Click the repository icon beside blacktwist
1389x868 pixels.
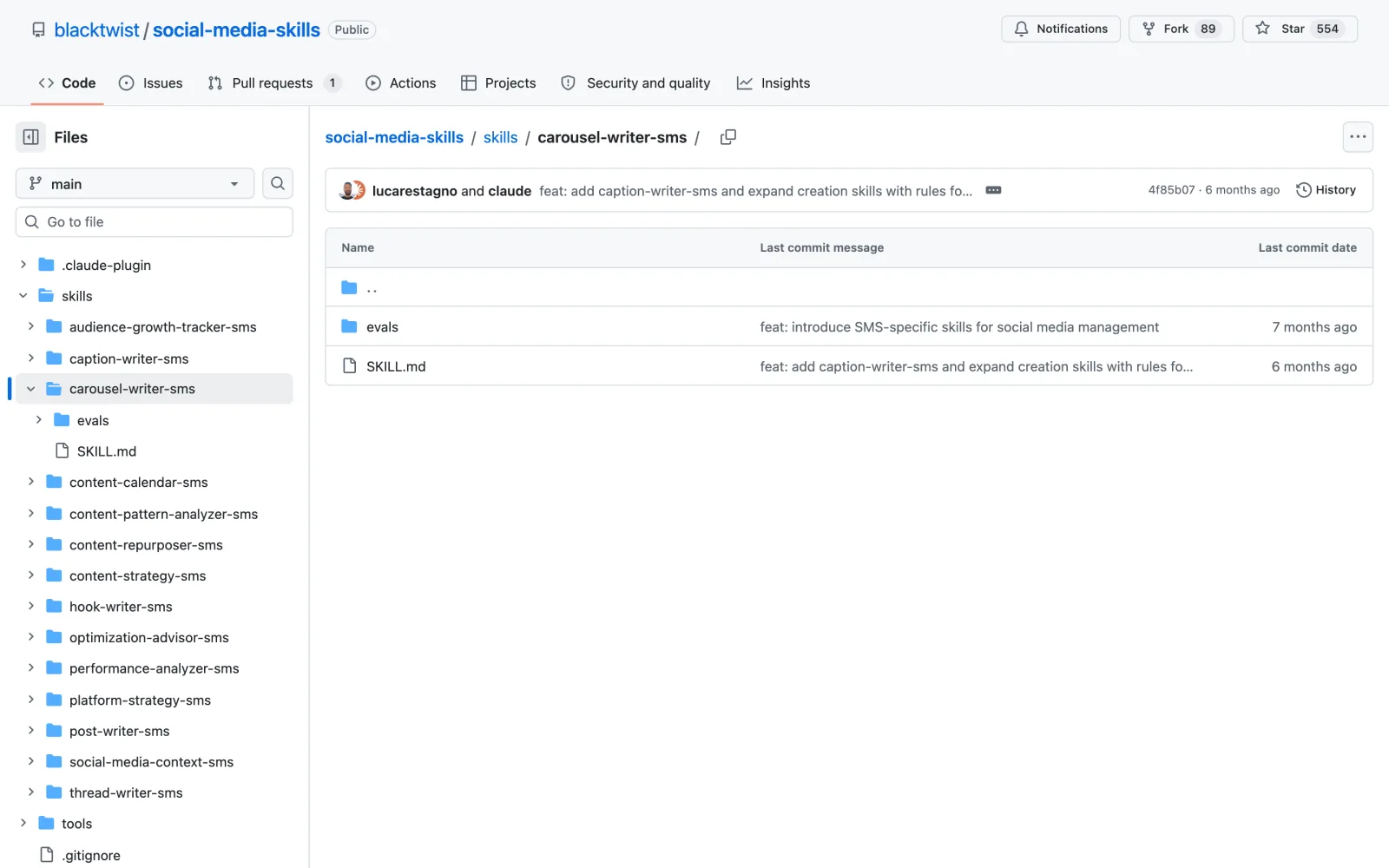click(38, 30)
